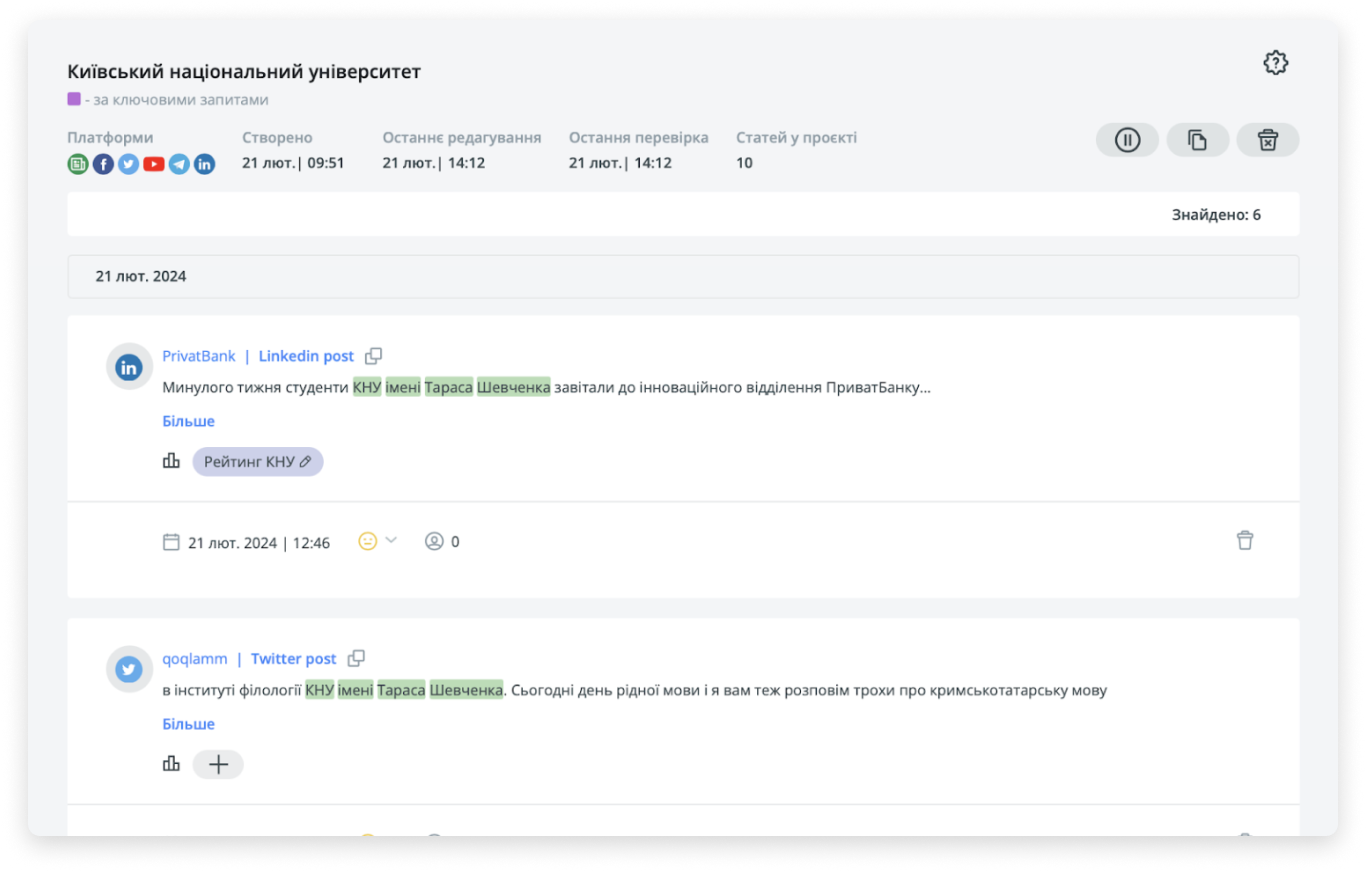
Task: Open the Linkedin post link
Action: 306,356
